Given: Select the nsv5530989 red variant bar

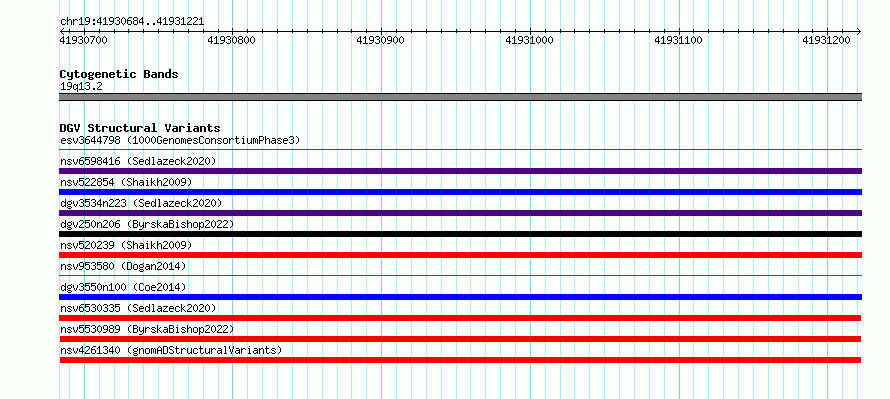Looking at the screenshot, I should 460,339.
